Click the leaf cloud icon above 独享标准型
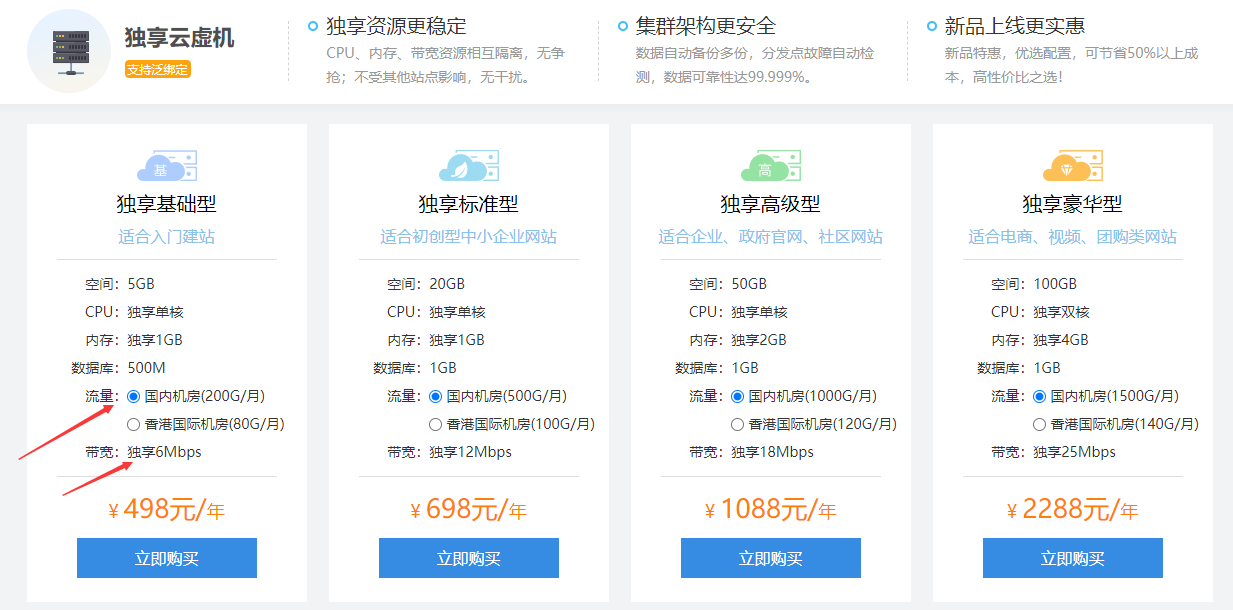This screenshot has width=1233, height=610. pos(468,166)
